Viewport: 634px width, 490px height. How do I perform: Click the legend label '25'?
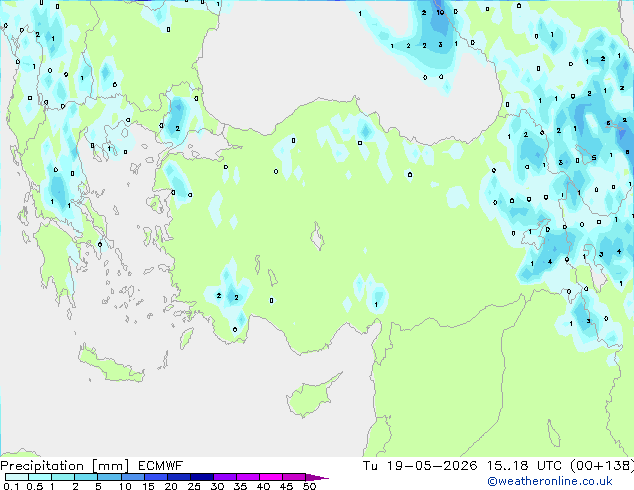tap(194, 486)
